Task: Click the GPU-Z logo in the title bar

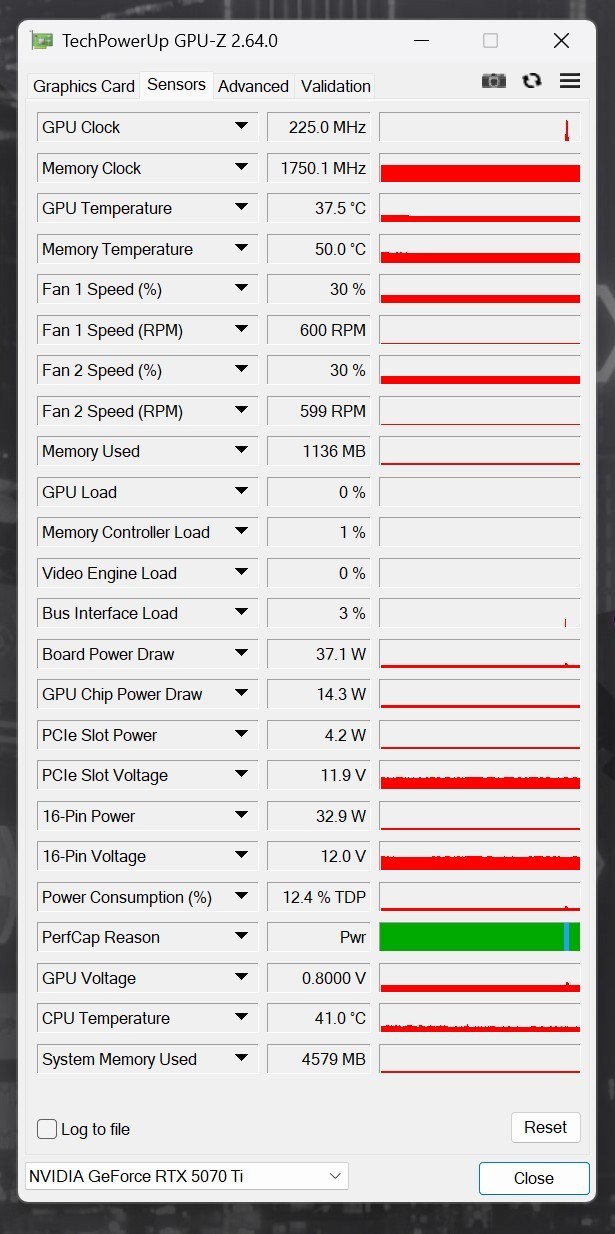Action: (45, 40)
